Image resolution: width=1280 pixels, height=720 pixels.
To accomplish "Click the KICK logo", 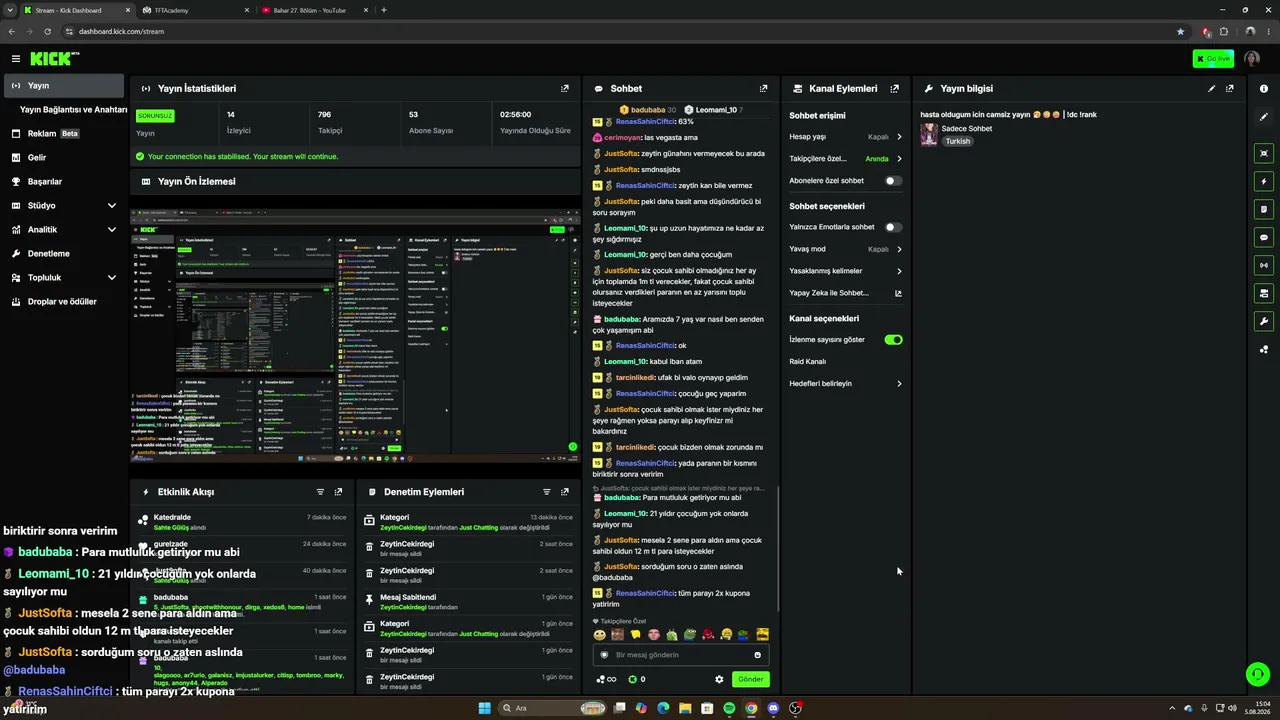I will (53, 59).
